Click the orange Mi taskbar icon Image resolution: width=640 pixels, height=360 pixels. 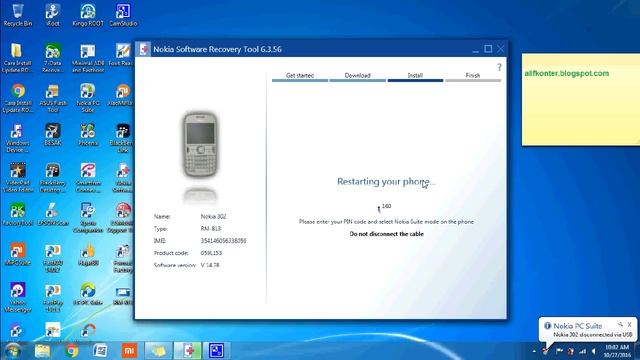pos(129,351)
